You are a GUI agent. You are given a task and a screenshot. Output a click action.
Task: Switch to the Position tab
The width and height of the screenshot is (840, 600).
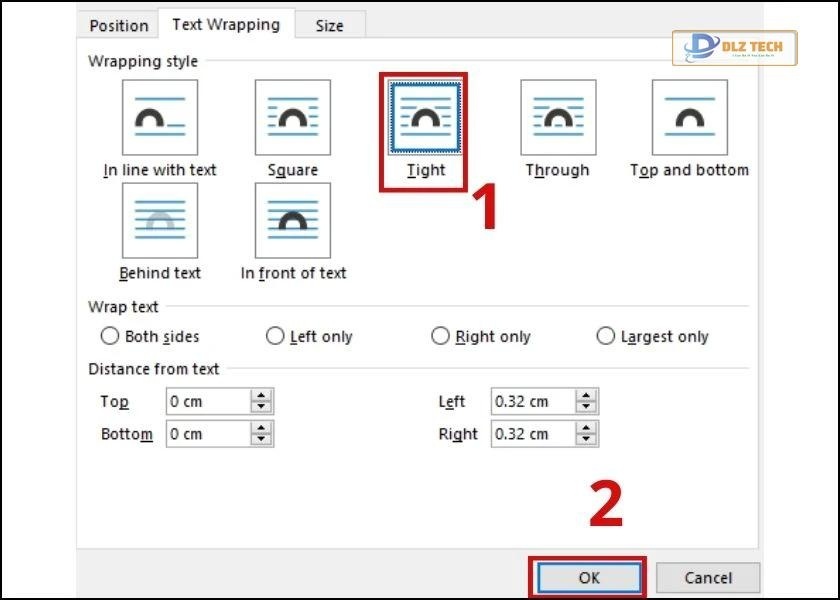coord(118,25)
